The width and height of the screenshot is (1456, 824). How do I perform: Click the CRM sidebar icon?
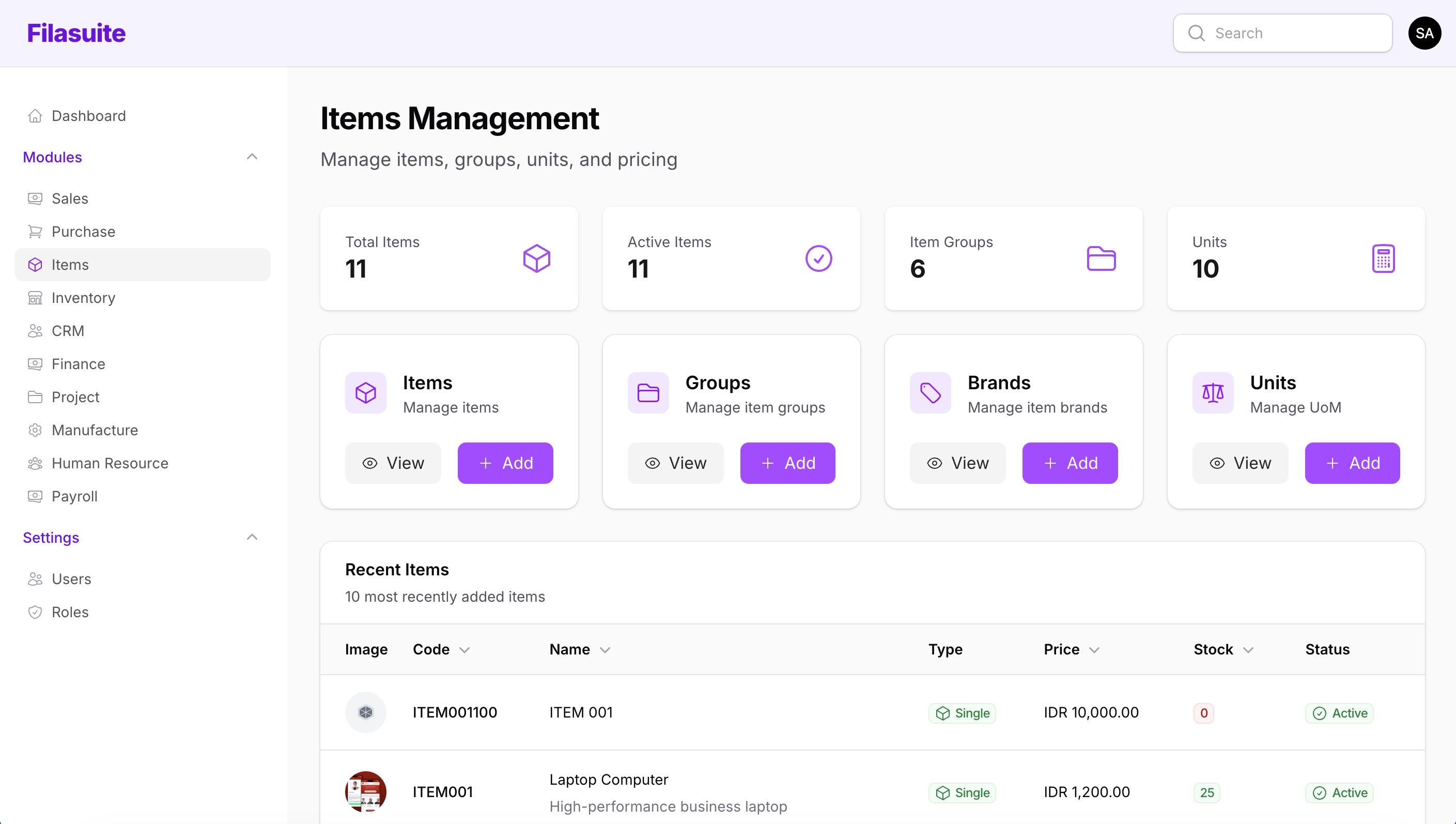[35, 330]
